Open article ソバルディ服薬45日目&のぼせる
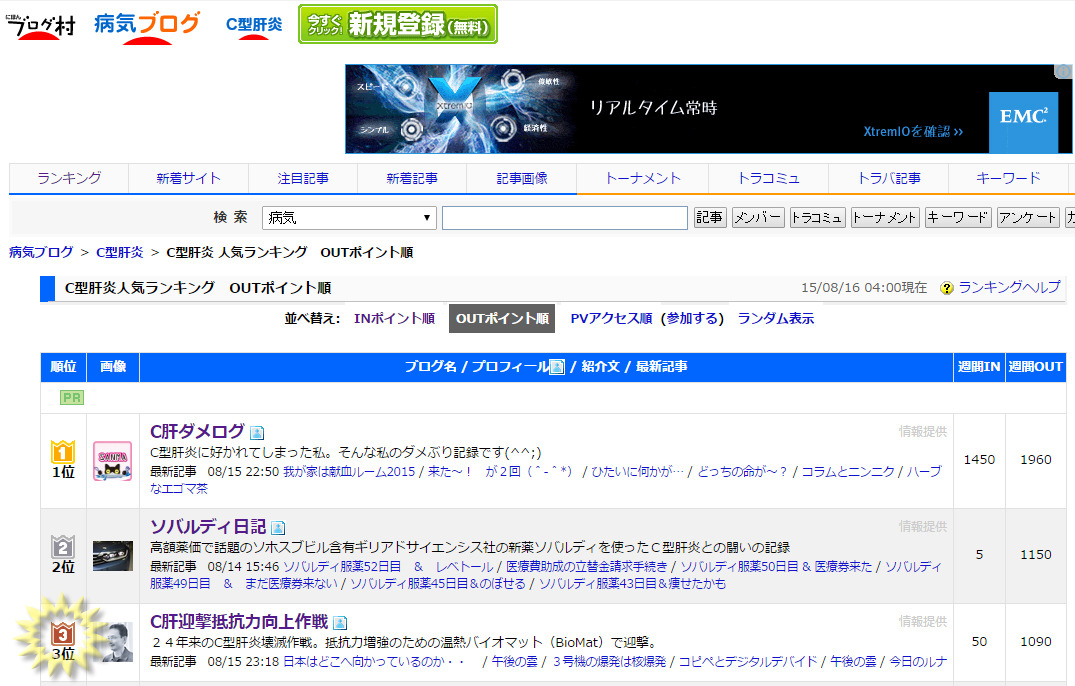This screenshot has height=686, width=1075. tap(438, 583)
